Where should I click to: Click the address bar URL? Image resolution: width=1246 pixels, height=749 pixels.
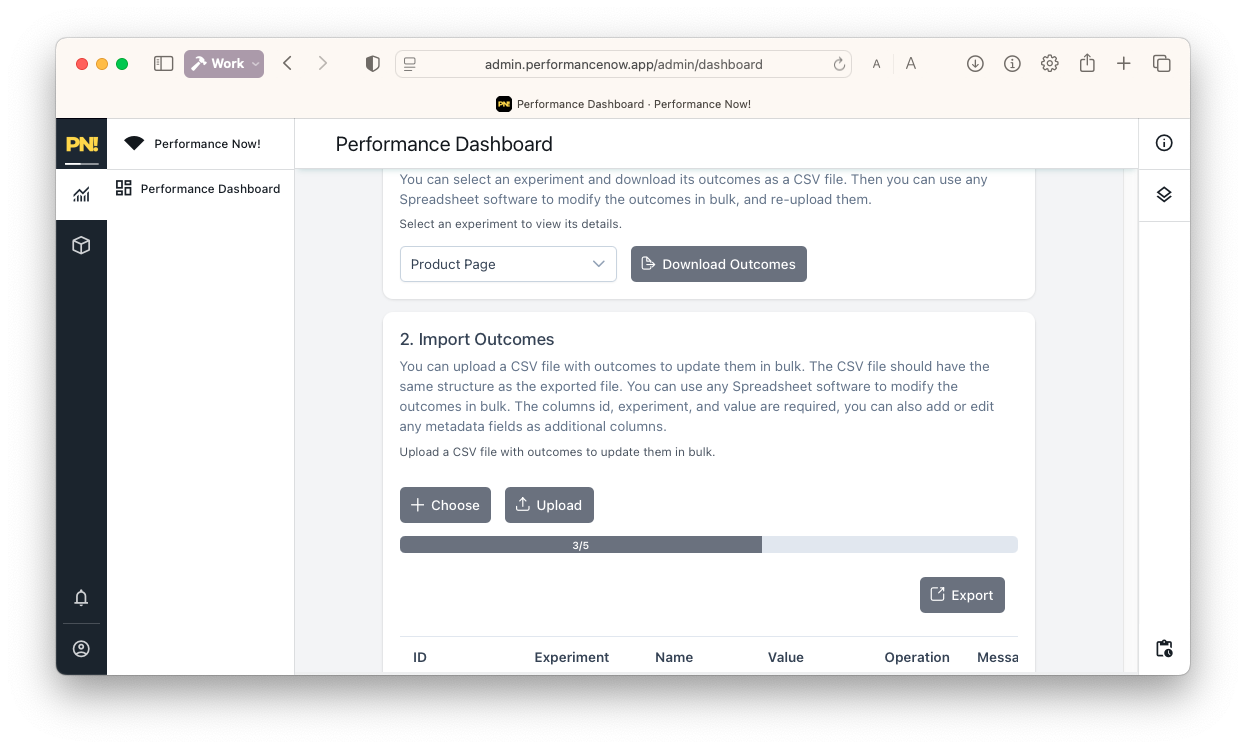coord(624,64)
